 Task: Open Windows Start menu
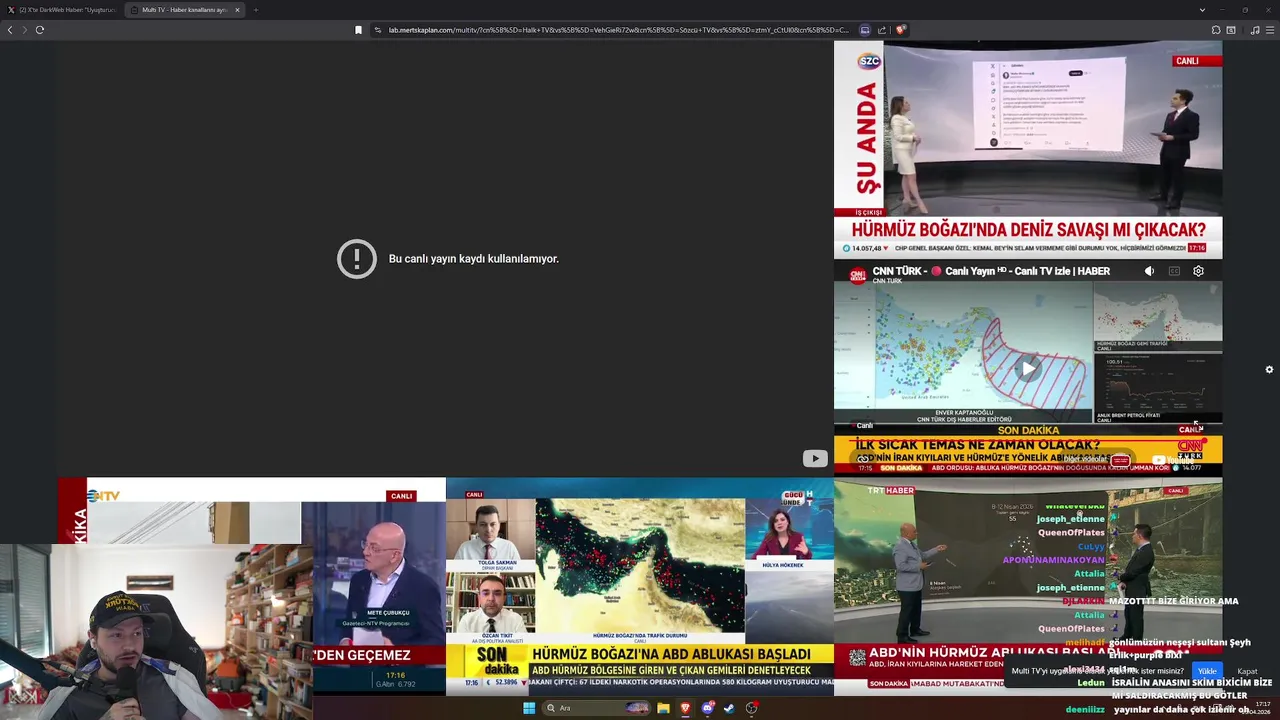click(529, 708)
